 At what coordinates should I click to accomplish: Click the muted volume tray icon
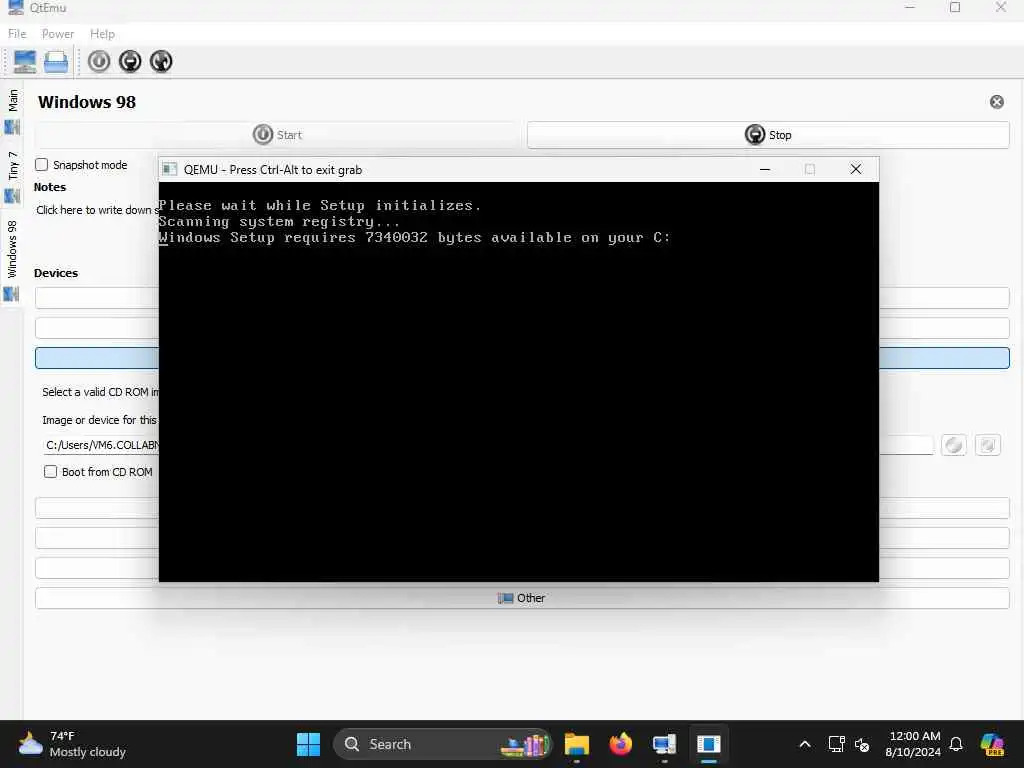862,744
